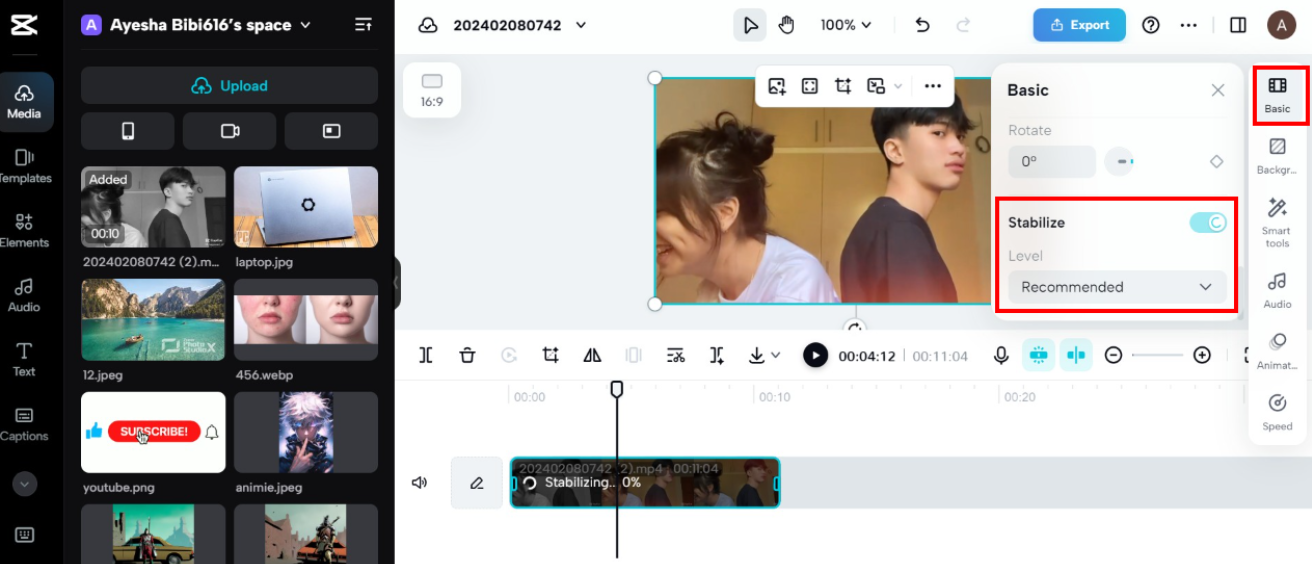Record voiceover with microphone icon

(1001, 355)
